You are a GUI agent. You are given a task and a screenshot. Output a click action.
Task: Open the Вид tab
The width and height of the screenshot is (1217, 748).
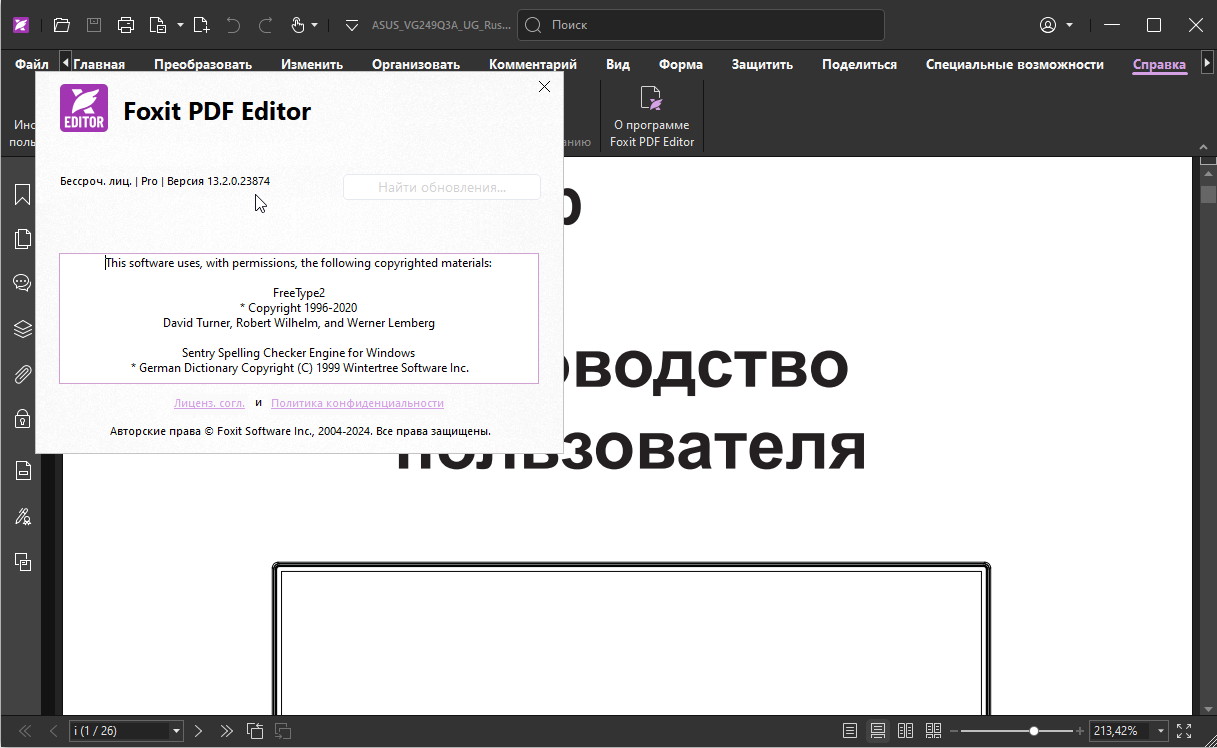(x=618, y=64)
